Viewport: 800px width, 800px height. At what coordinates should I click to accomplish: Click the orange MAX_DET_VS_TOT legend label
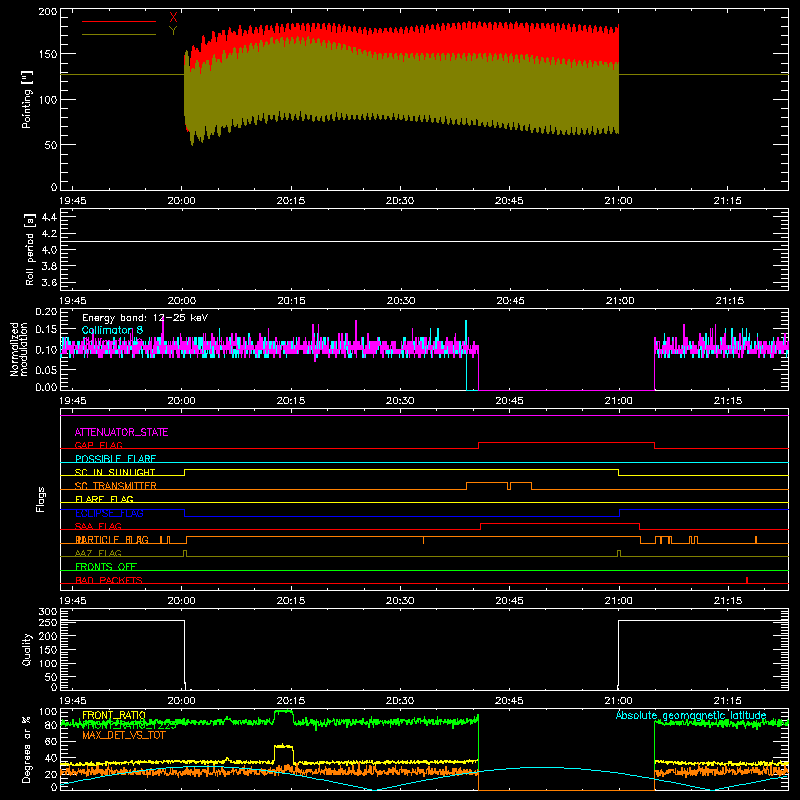coord(124,735)
